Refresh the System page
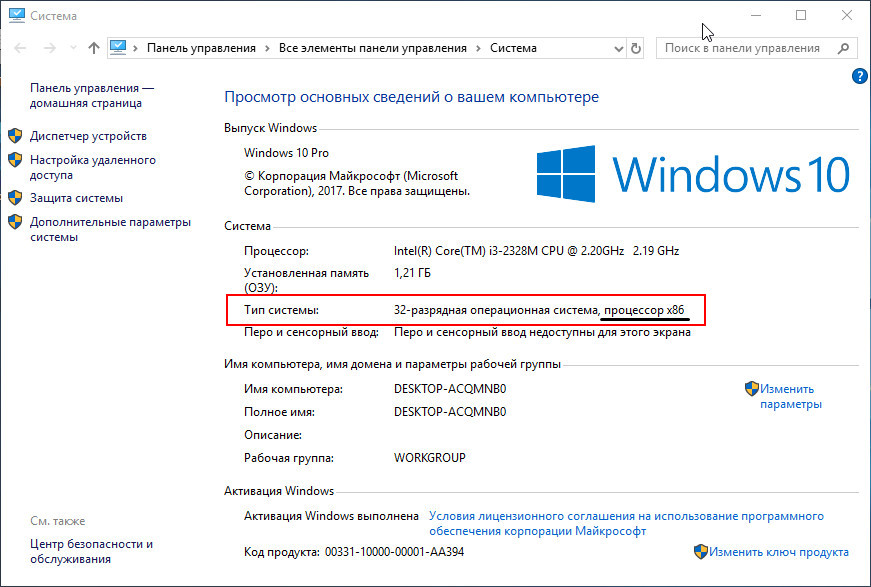Viewport: 871px width, 587px height. point(635,49)
